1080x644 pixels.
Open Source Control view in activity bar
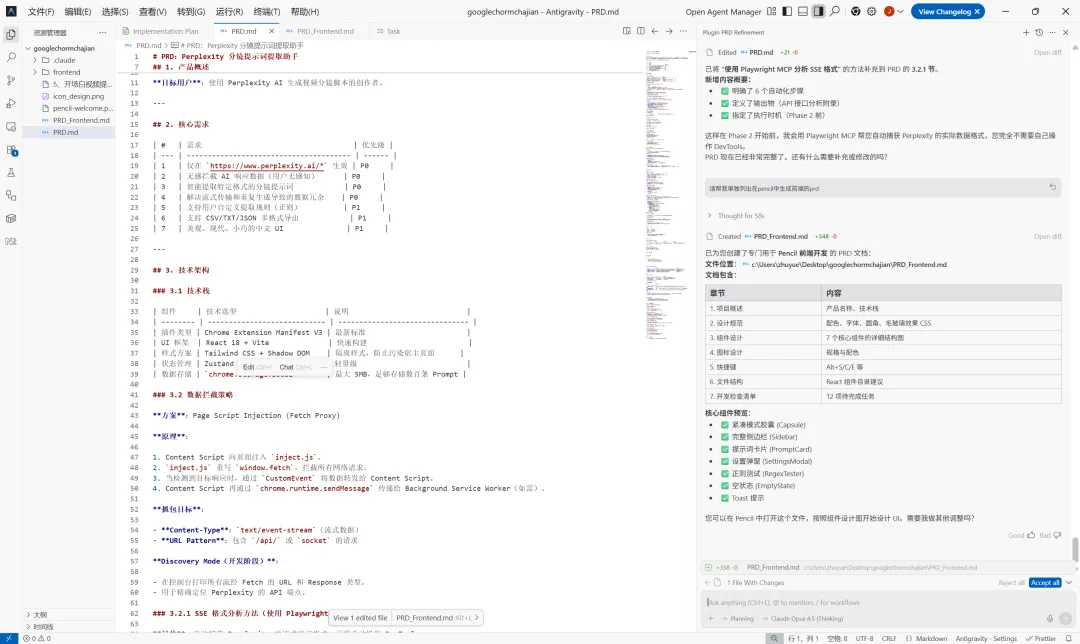pos(11,80)
